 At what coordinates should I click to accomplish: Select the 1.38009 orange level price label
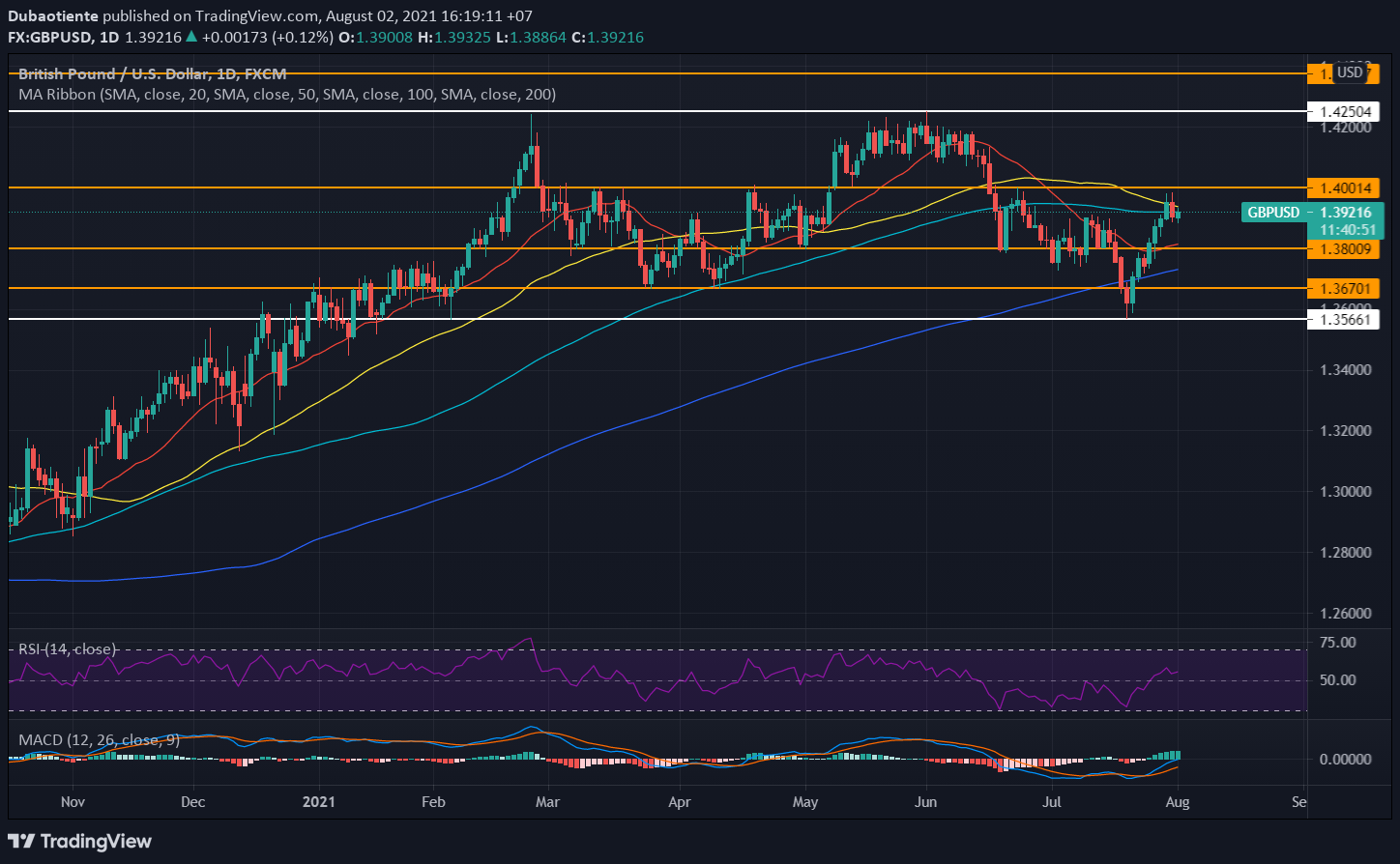(x=1346, y=248)
